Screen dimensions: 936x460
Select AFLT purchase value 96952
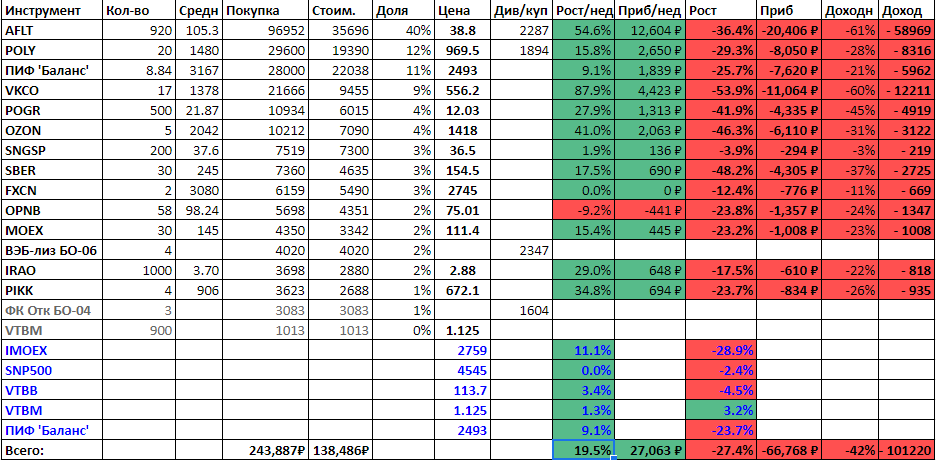click(x=264, y=30)
